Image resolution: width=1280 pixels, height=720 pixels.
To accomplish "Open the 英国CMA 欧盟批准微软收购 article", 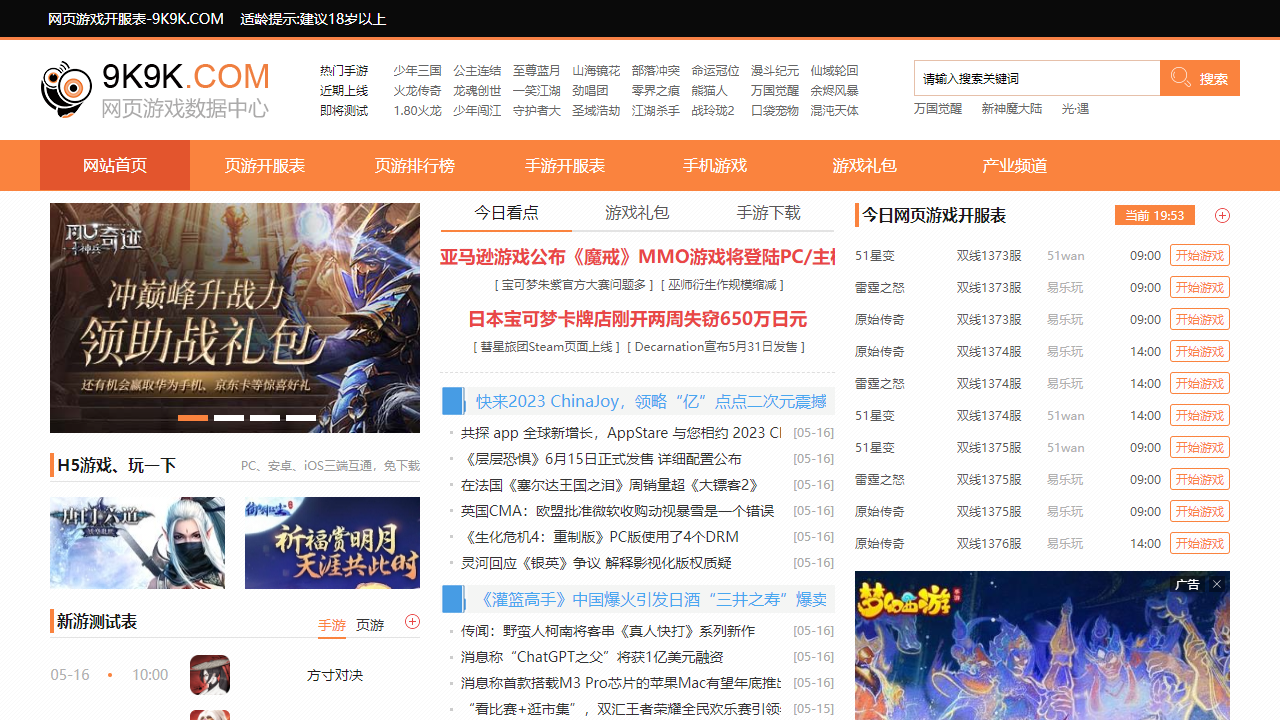I will [618, 511].
